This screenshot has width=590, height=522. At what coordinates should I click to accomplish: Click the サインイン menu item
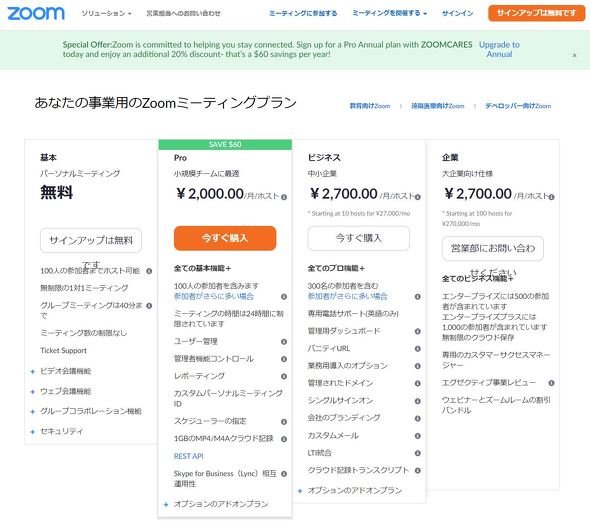458,14
